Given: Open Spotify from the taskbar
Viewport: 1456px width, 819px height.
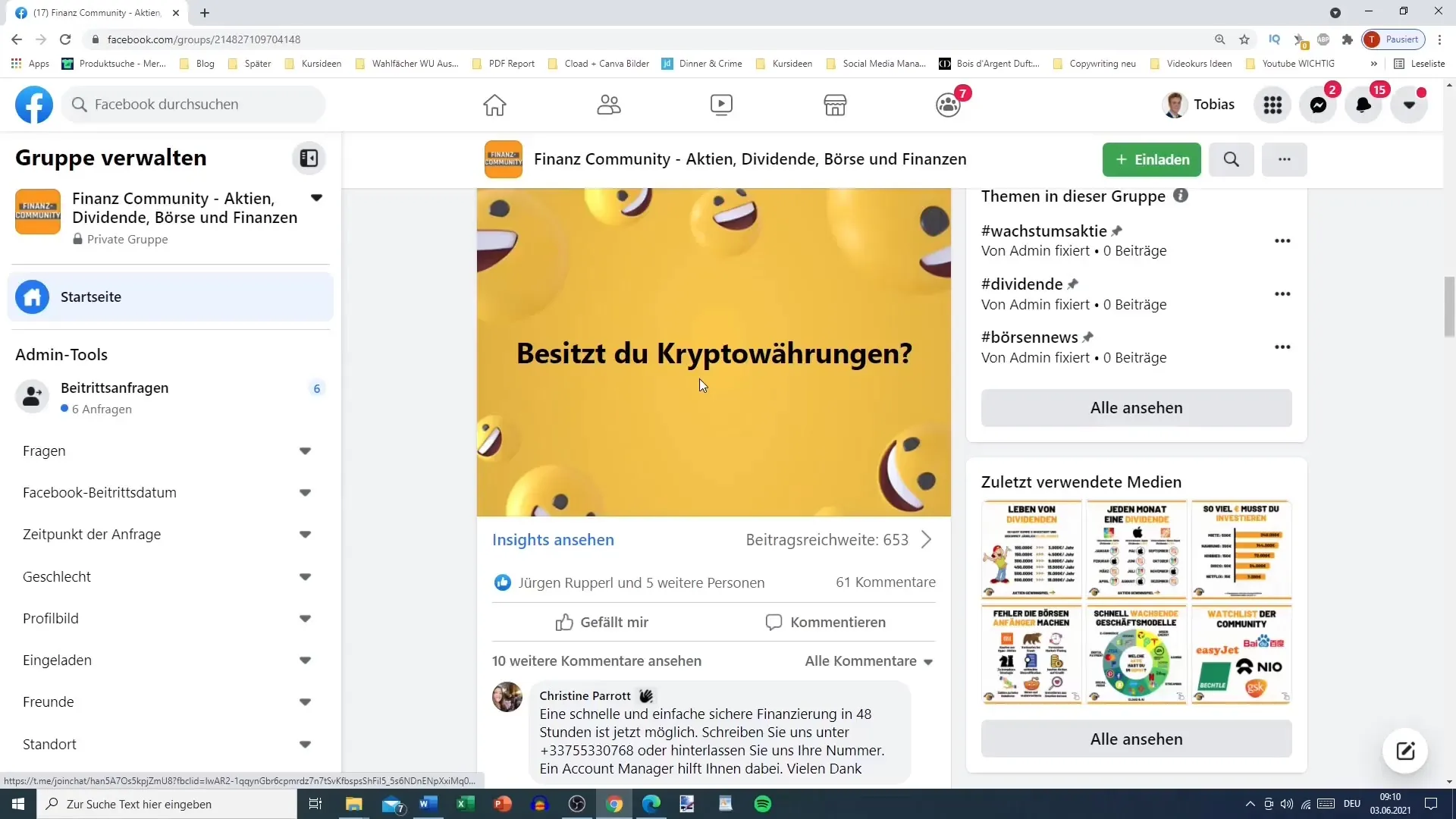Looking at the screenshot, I should click(763, 804).
